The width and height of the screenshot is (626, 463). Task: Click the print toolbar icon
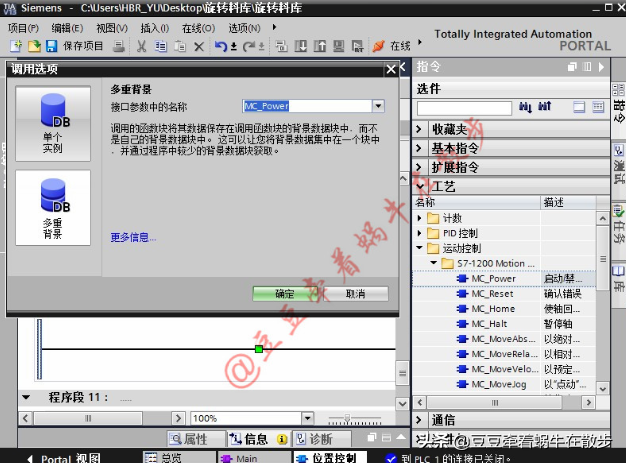[119, 46]
